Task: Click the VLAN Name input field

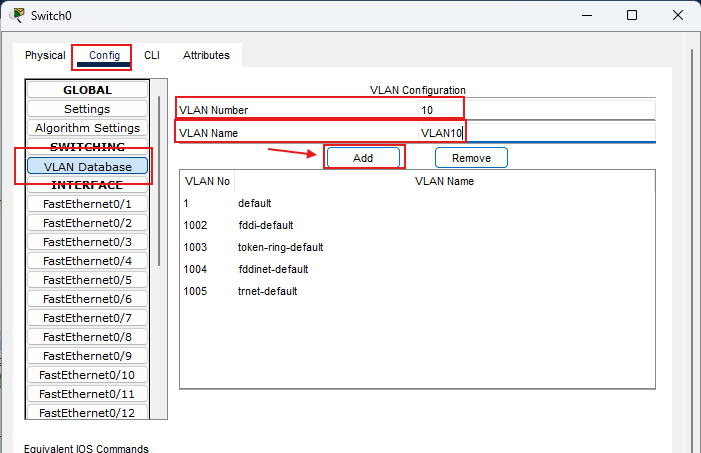Action: [x=536, y=133]
